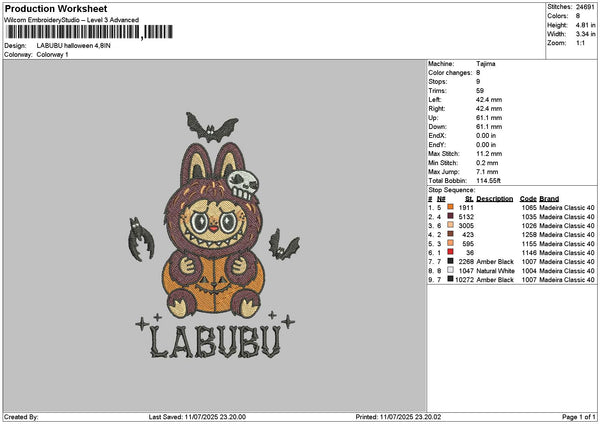The width and height of the screenshot is (600, 424).
Task: Click the 'Down:' measurement label
Action: (x=437, y=127)
